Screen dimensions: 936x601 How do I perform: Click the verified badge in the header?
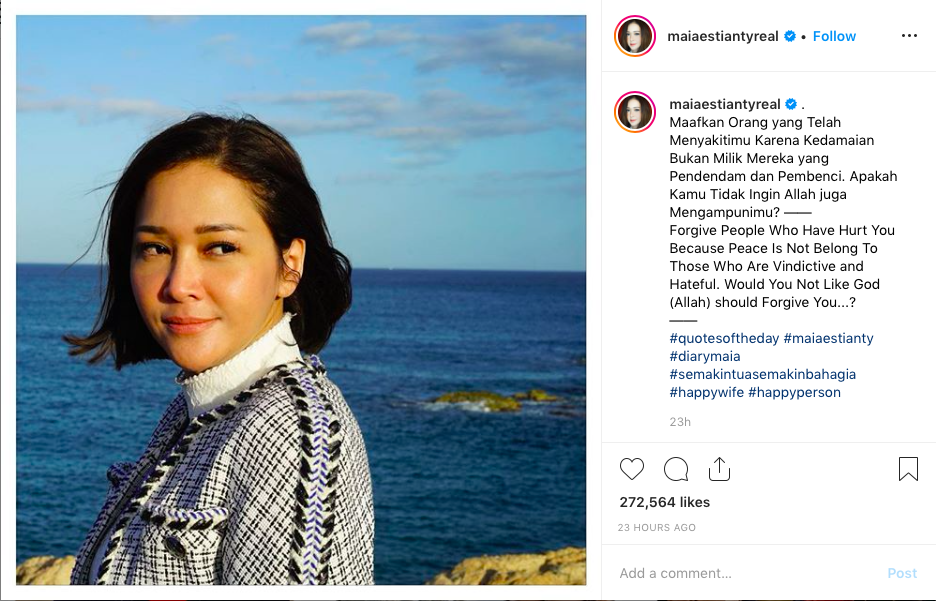pos(790,36)
